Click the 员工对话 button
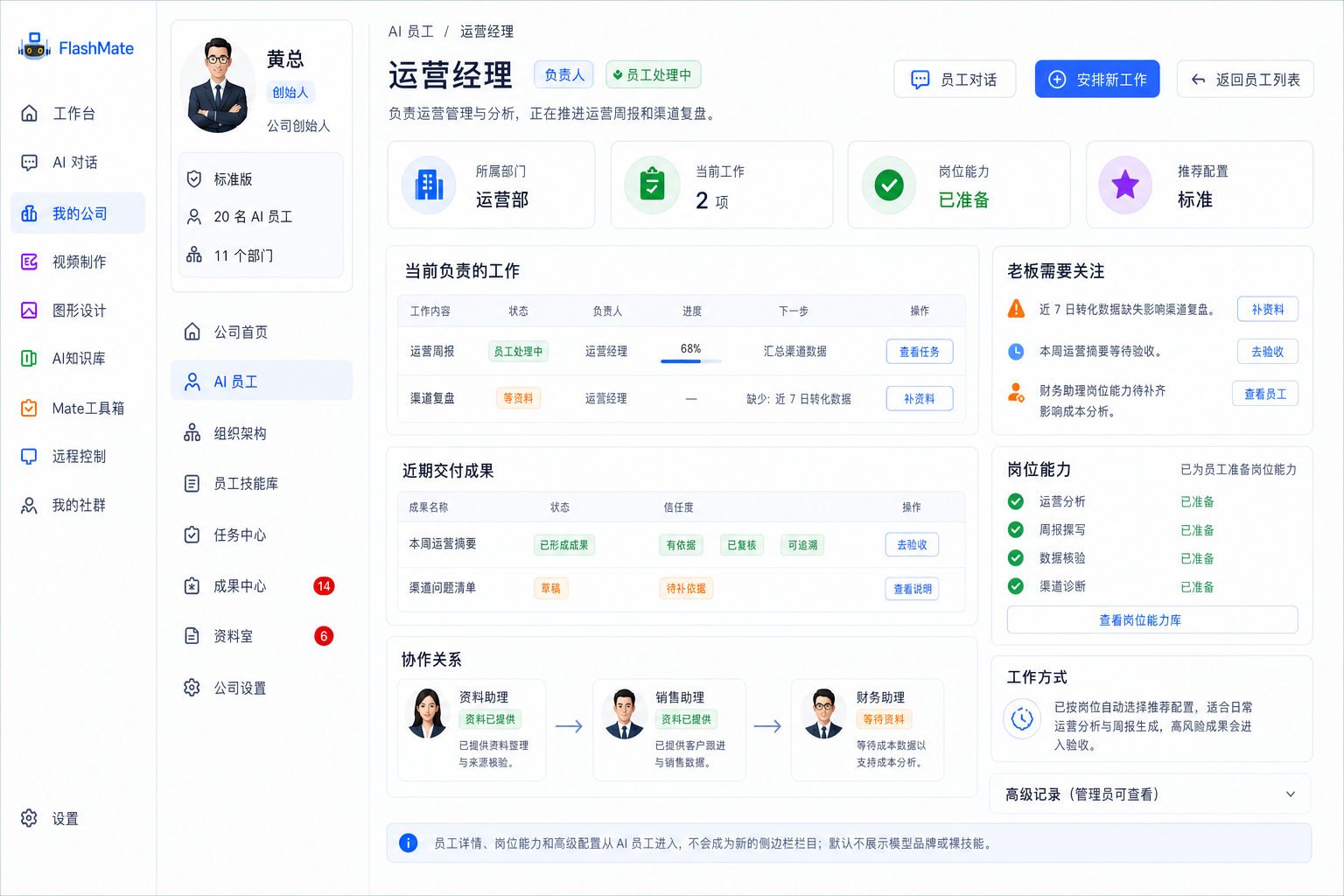This screenshot has height=896, width=1344. tap(955, 80)
